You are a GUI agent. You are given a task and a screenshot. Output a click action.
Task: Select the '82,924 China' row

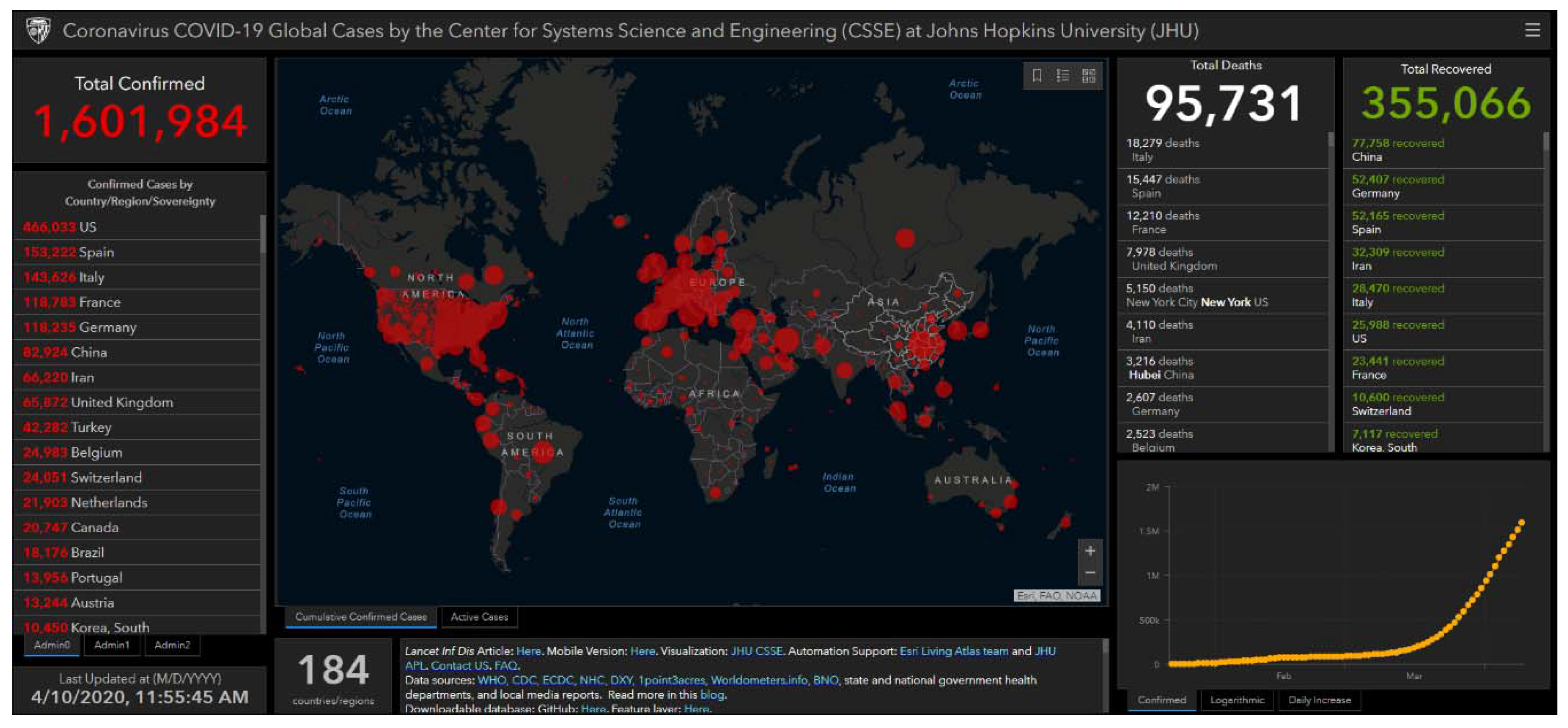click(x=137, y=352)
